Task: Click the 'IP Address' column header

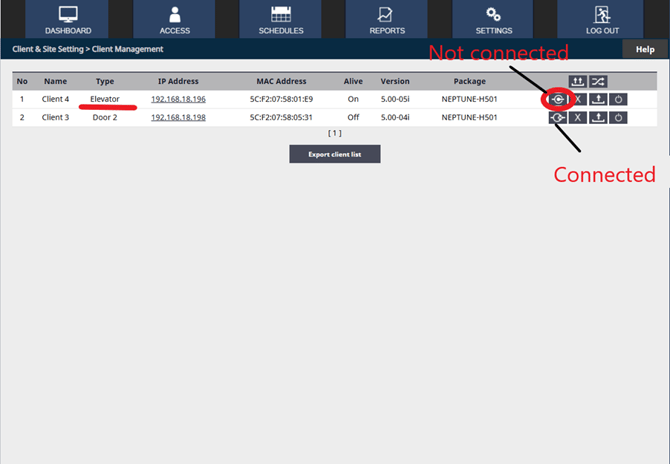Action: (x=178, y=81)
